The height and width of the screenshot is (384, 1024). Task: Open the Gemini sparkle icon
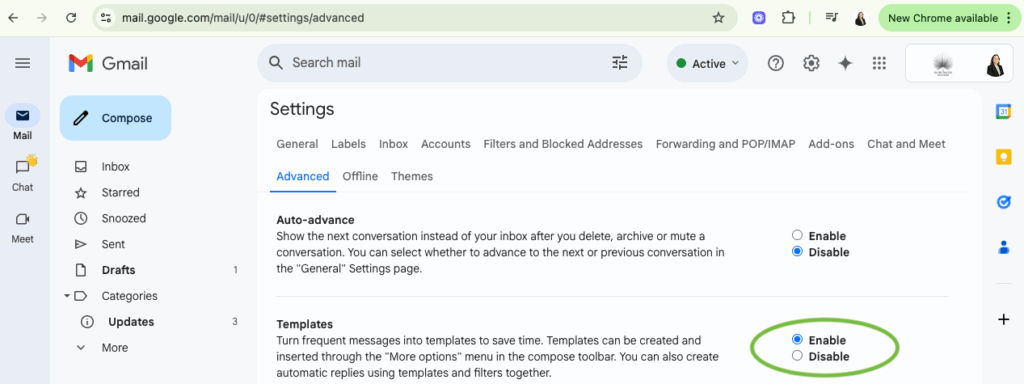(x=845, y=63)
